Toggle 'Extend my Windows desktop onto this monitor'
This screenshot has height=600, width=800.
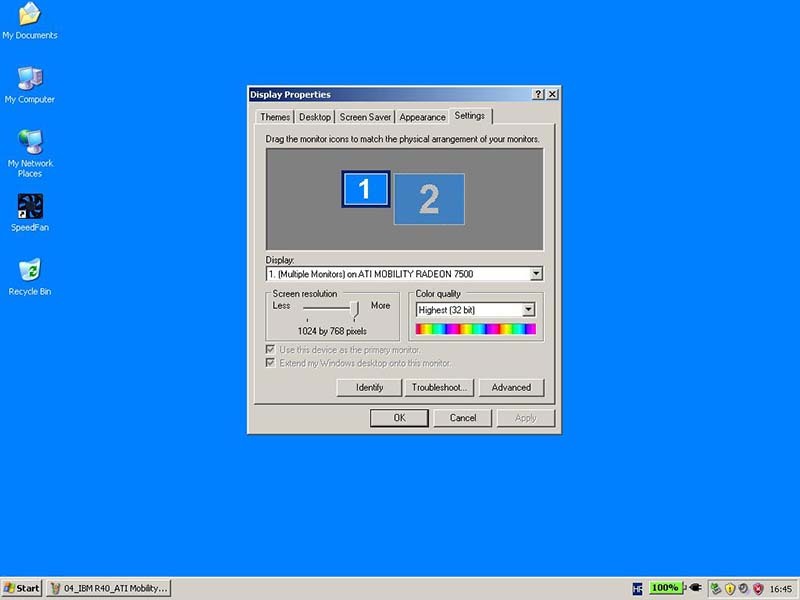(270, 363)
